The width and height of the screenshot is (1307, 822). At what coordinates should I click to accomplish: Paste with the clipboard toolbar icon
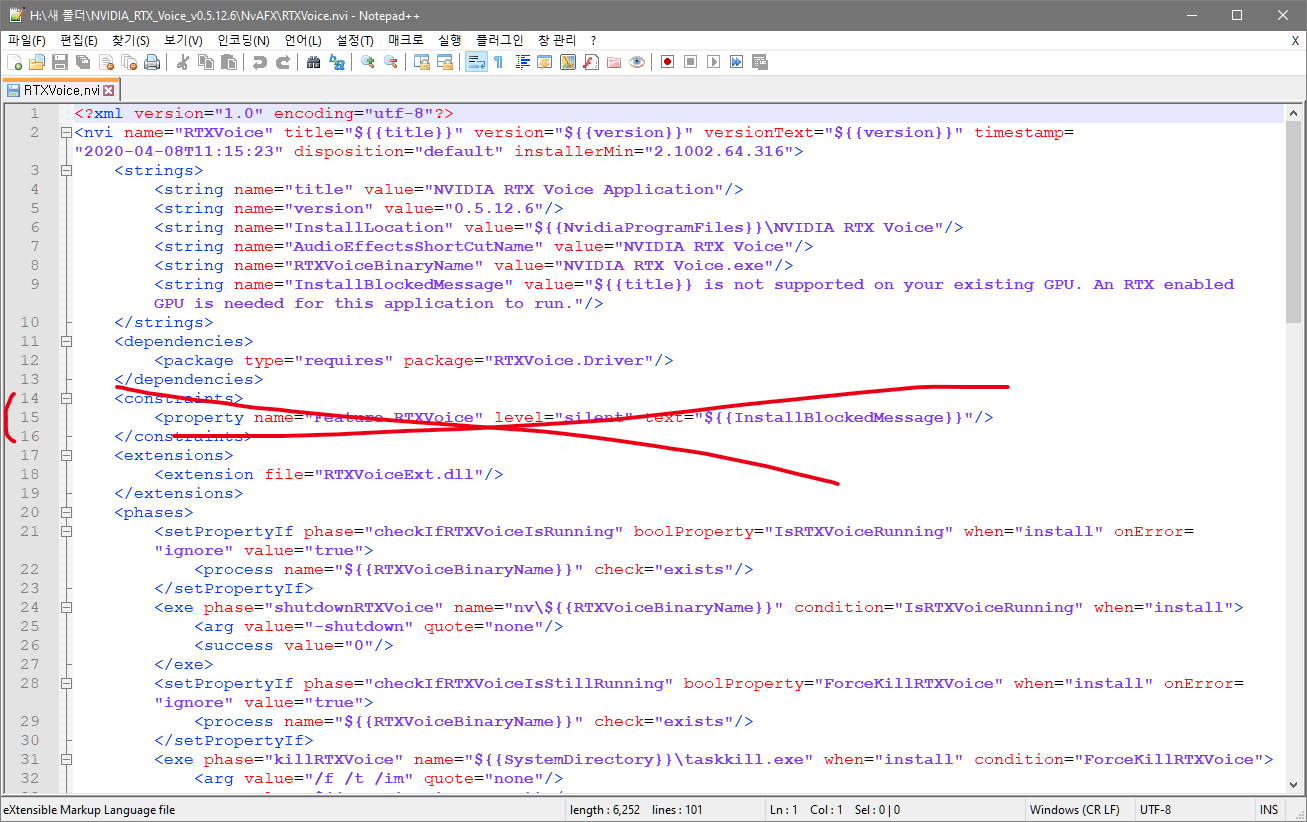click(x=229, y=62)
